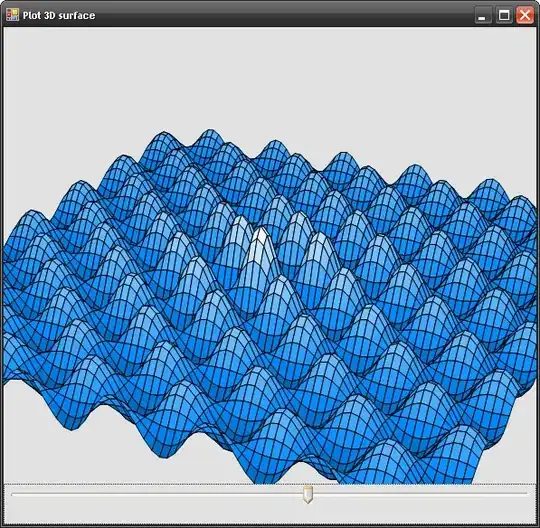540x528 pixels.
Task: Maximize the Plot 3D surface window
Action: 504,15
